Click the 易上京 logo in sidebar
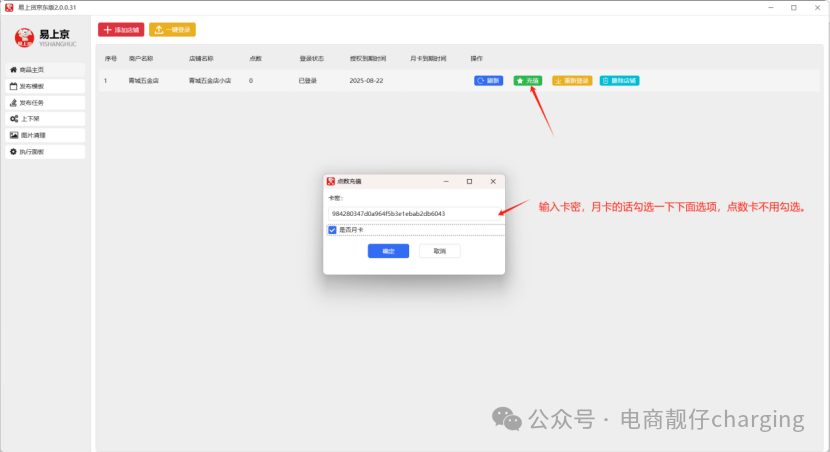 [46, 38]
